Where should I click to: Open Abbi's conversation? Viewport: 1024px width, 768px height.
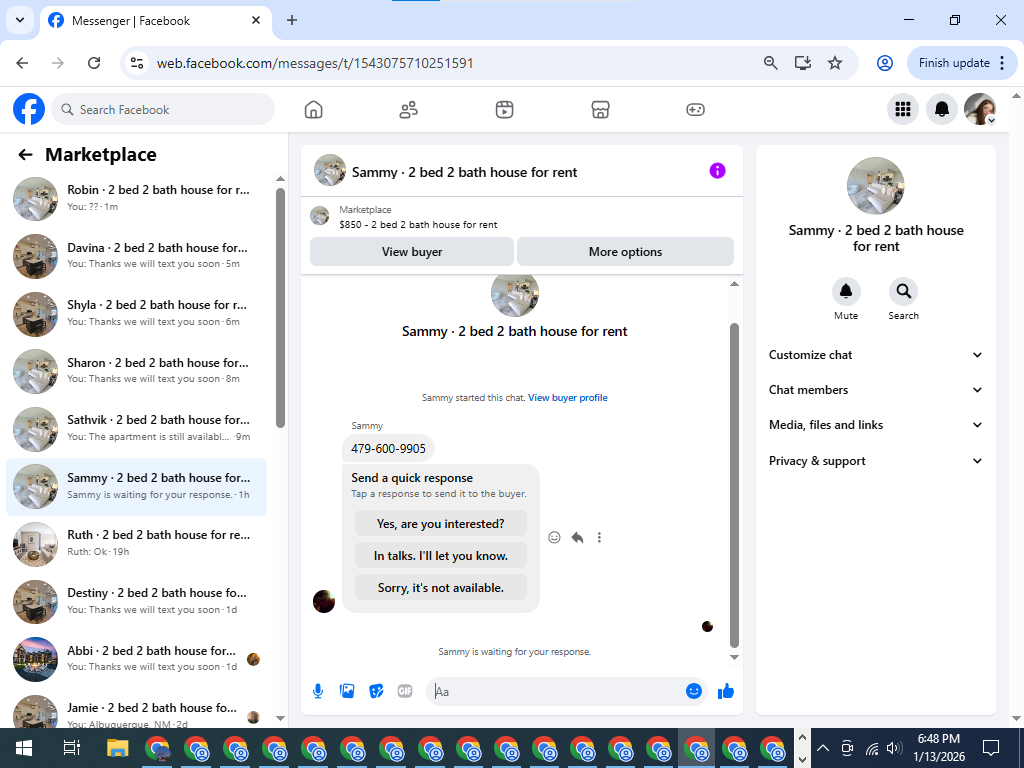[x=137, y=658]
